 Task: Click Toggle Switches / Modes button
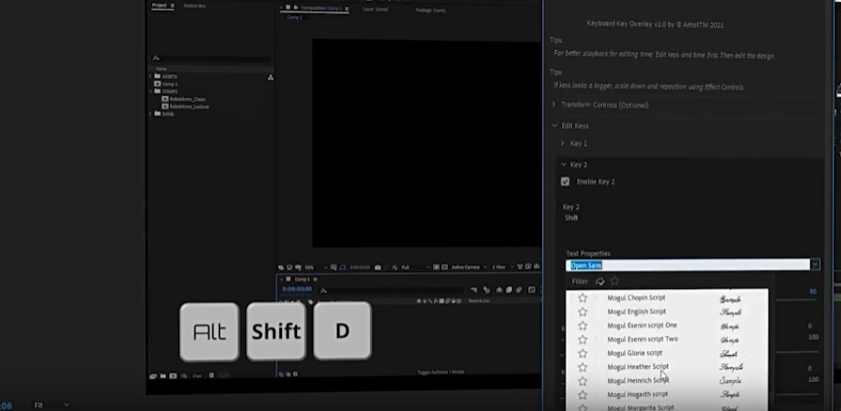point(441,372)
